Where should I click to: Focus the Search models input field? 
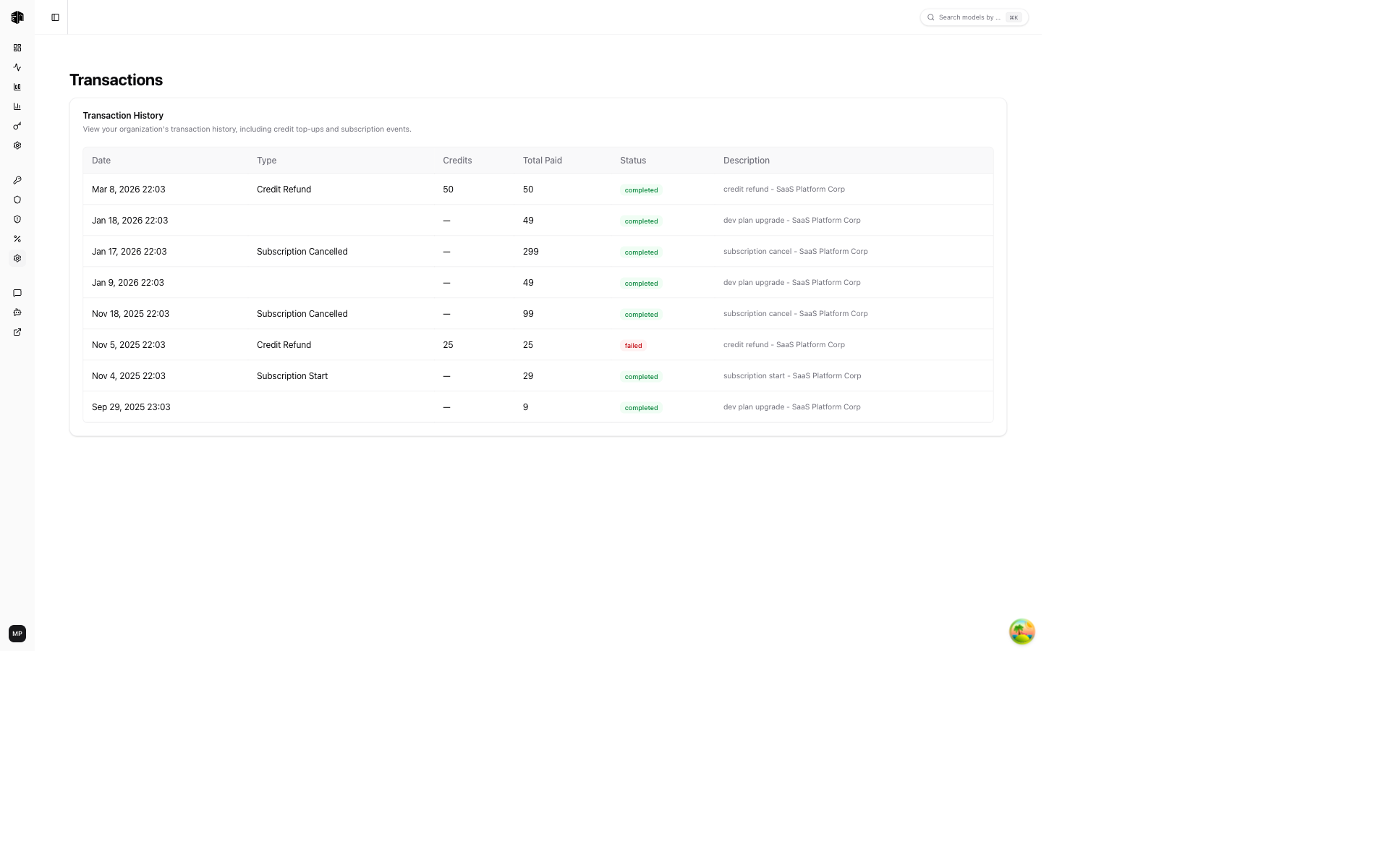point(969,17)
